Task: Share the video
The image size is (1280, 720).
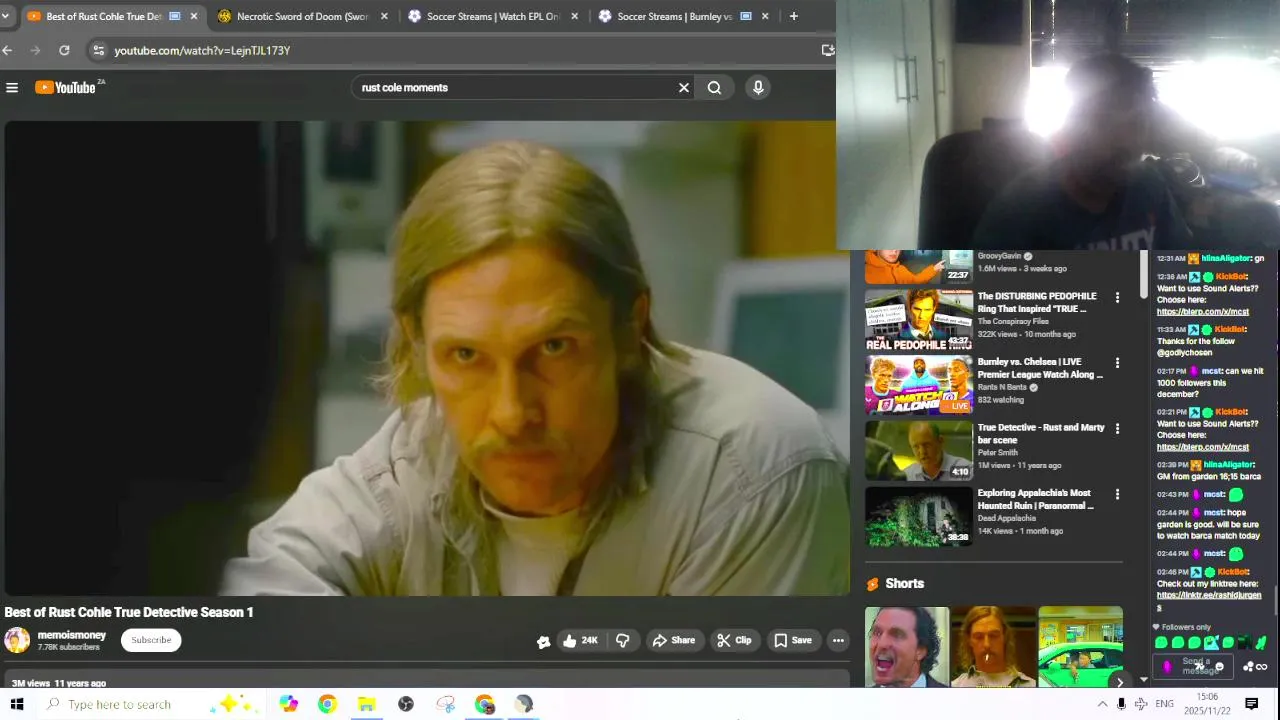Action: pyautogui.click(x=673, y=640)
